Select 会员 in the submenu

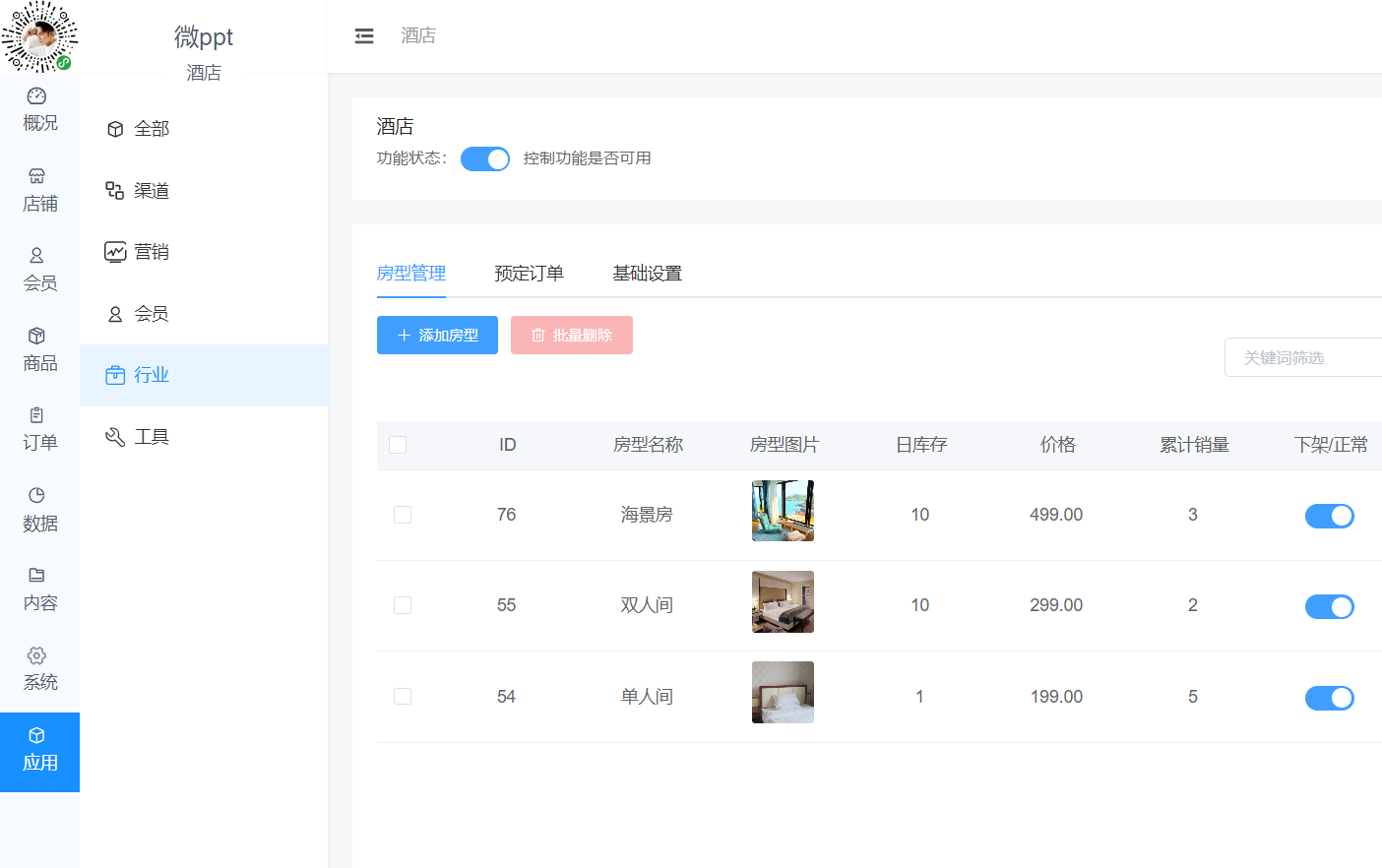click(x=204, y=314)
